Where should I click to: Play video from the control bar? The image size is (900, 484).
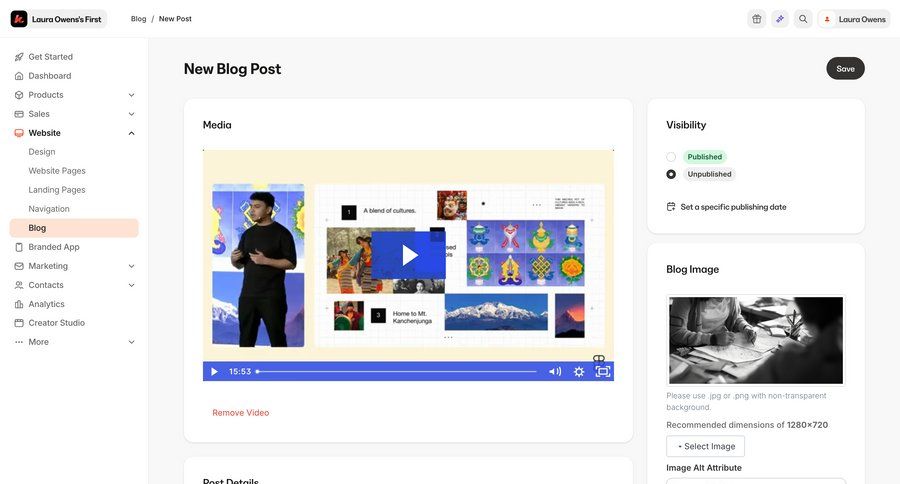(214, 371)
